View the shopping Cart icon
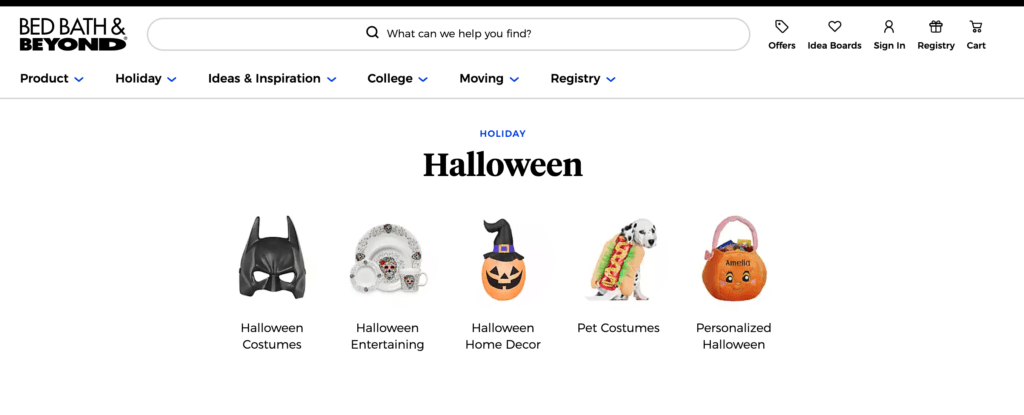Image resolution: width=1024 pixels, height=415 pixels. pyautogui.click(x=976, y=27)
